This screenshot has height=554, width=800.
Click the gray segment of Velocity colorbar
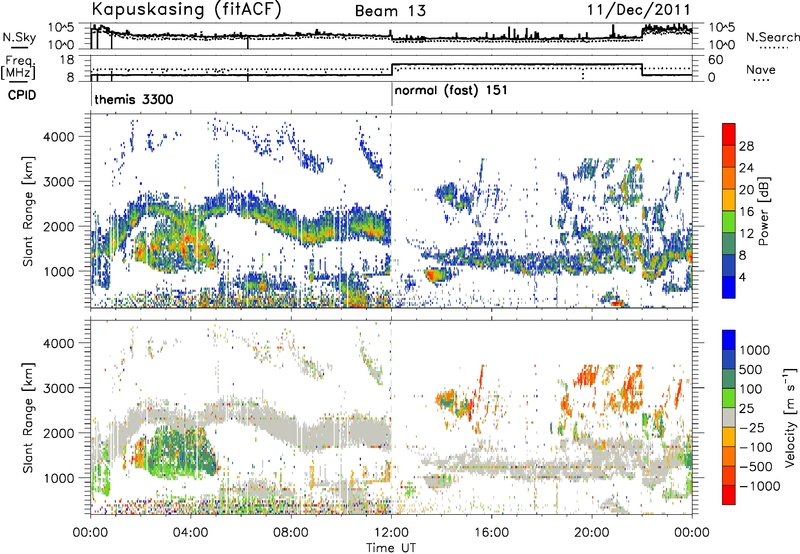click(729, 417)
